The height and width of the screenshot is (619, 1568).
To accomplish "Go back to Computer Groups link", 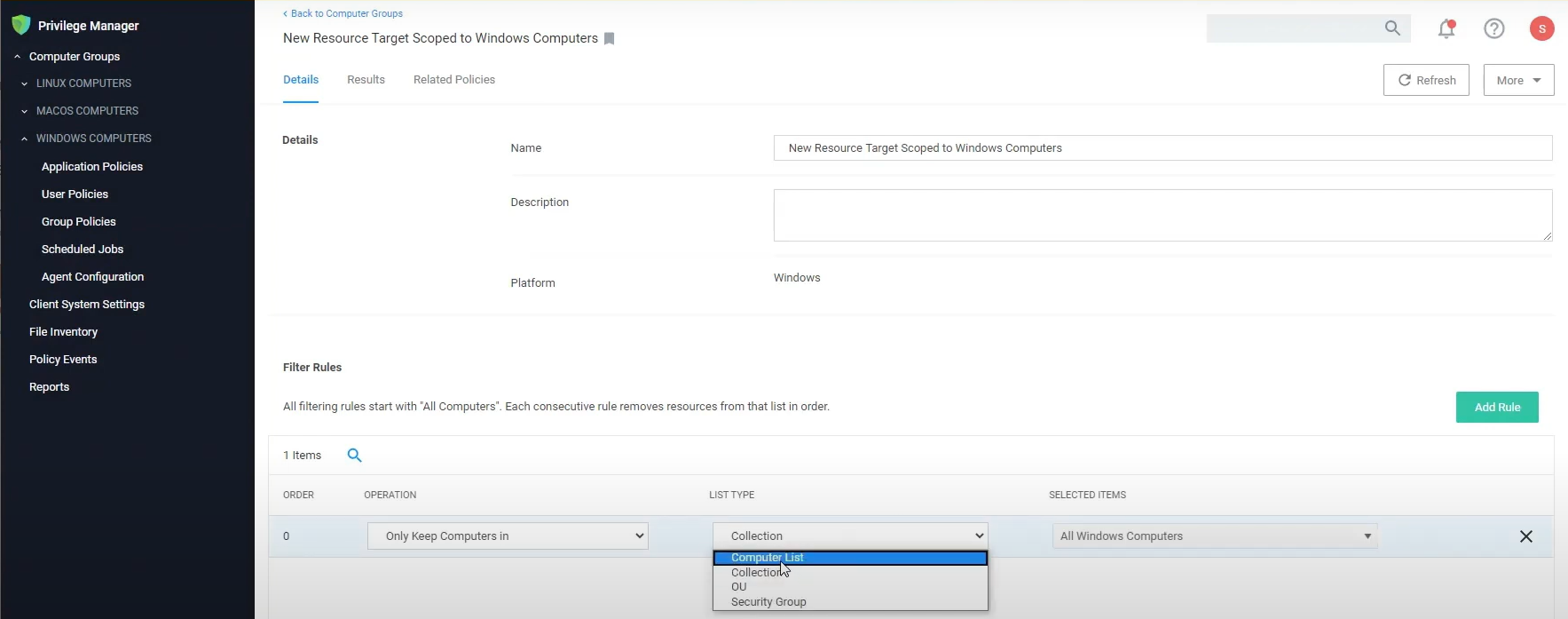I will coord(343,13).
